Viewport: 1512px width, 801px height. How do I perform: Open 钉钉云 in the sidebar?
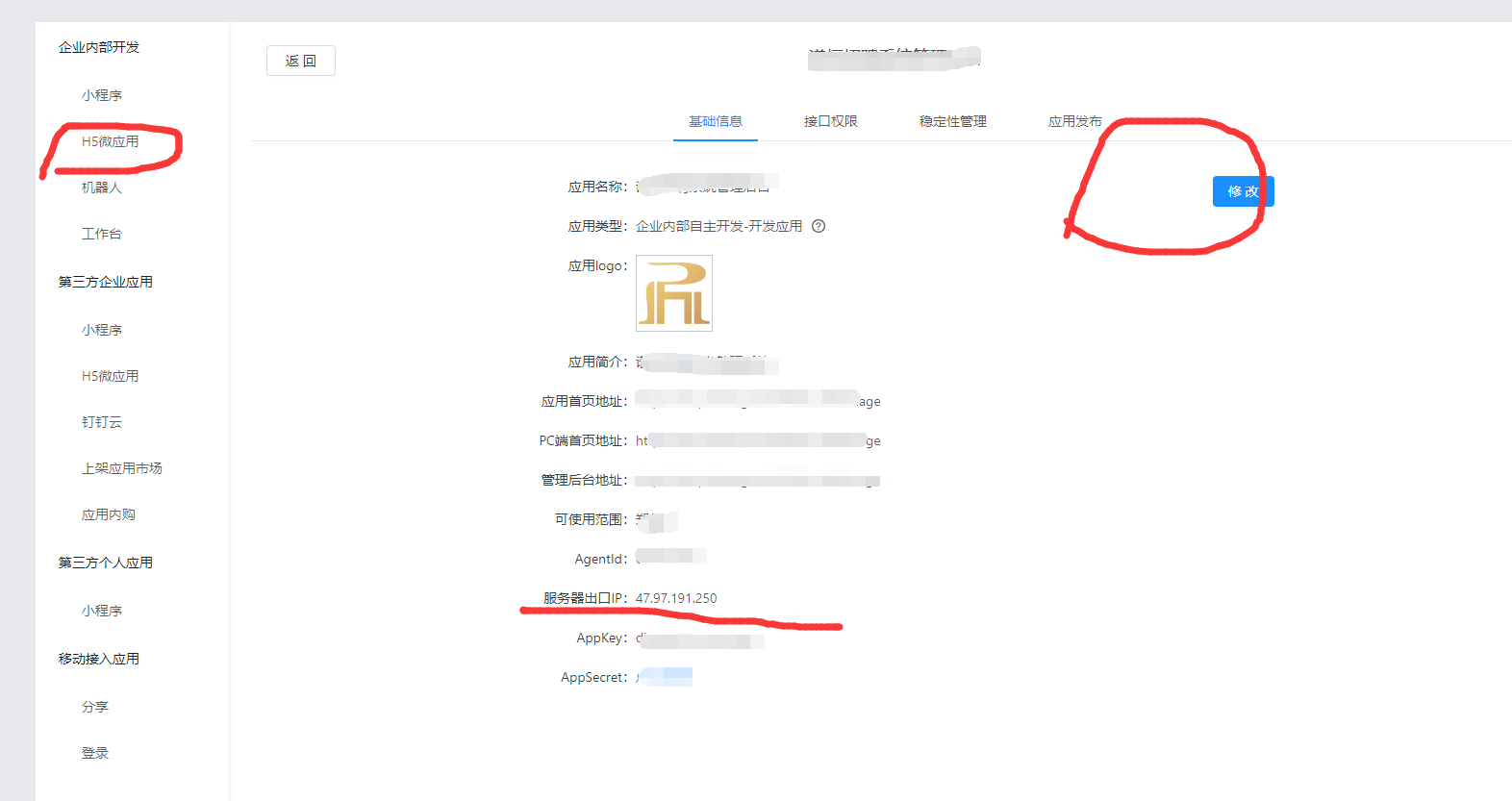[101, 422]
